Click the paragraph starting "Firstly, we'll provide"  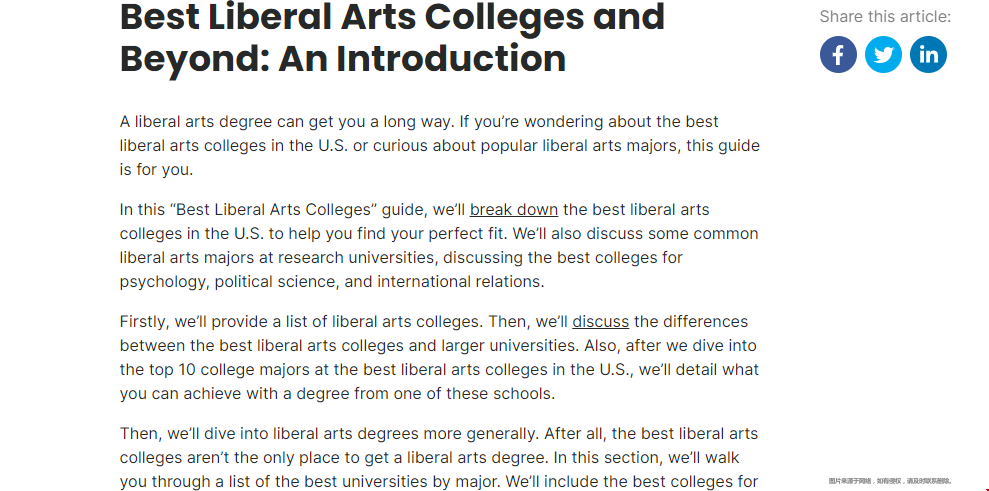[x=439, y=358]
